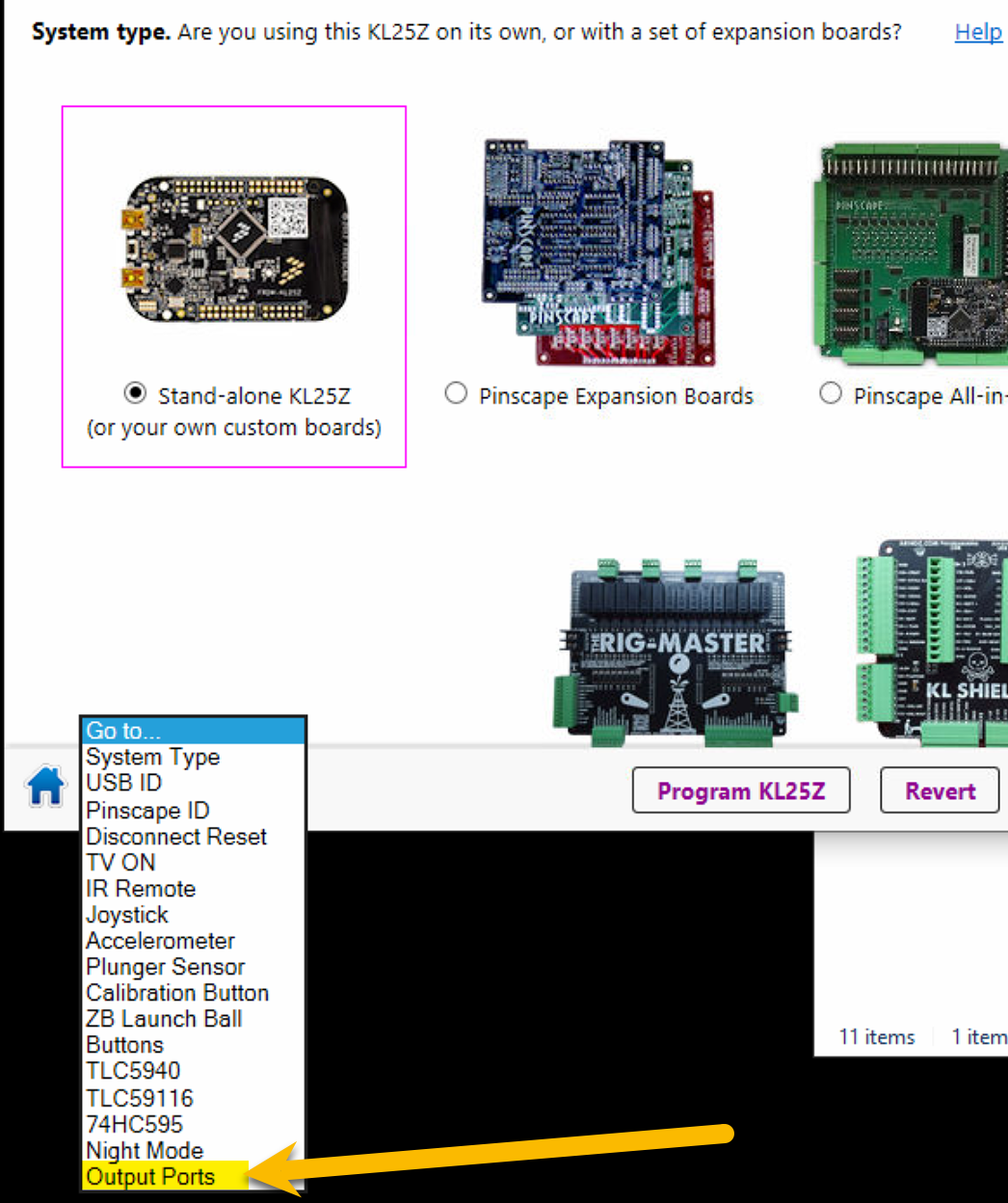Select Accelerometer from the navigation list
This screenshot has width=1008, height=1203.
[x=160, y=941]
